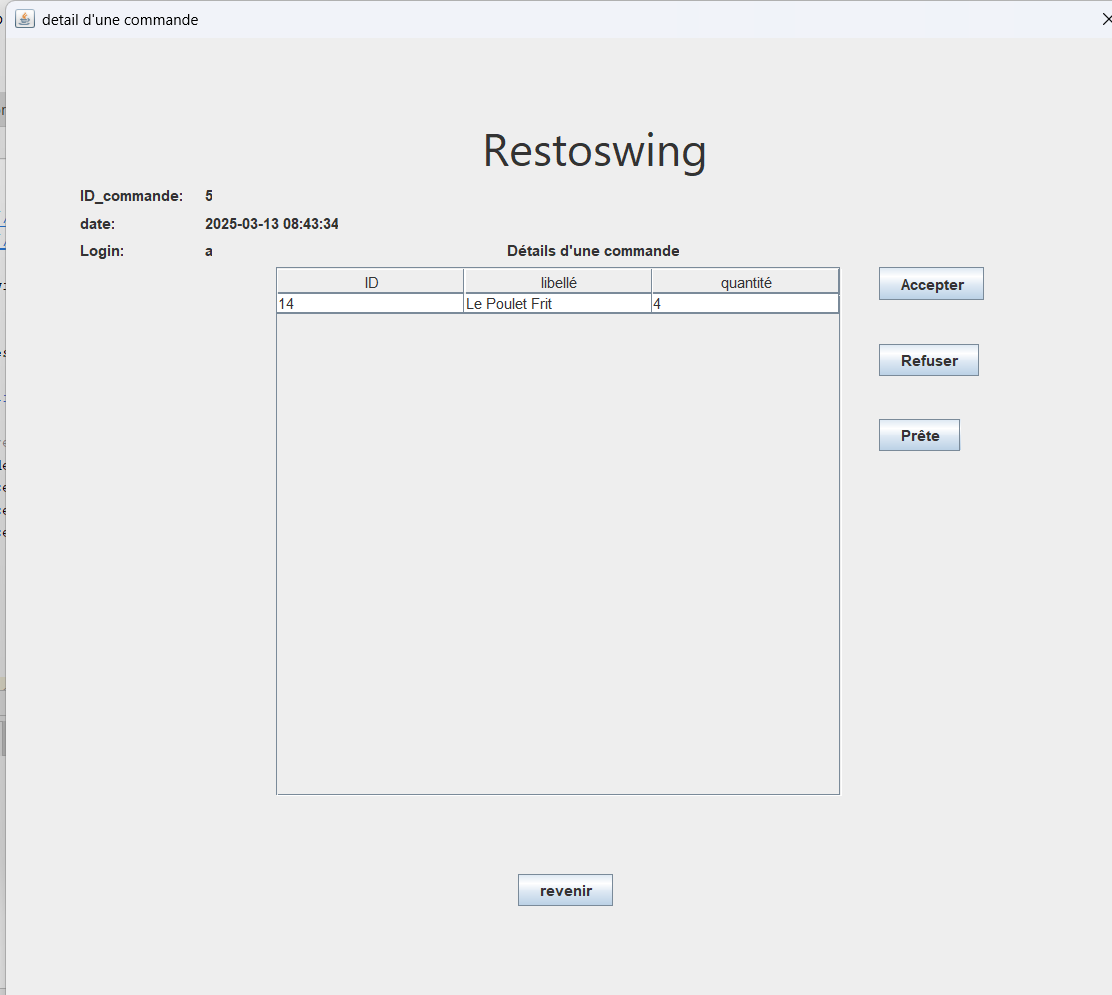This screenshot has height=995, width=1112.
Task: Click the Prête button
Action: point(918,434)
